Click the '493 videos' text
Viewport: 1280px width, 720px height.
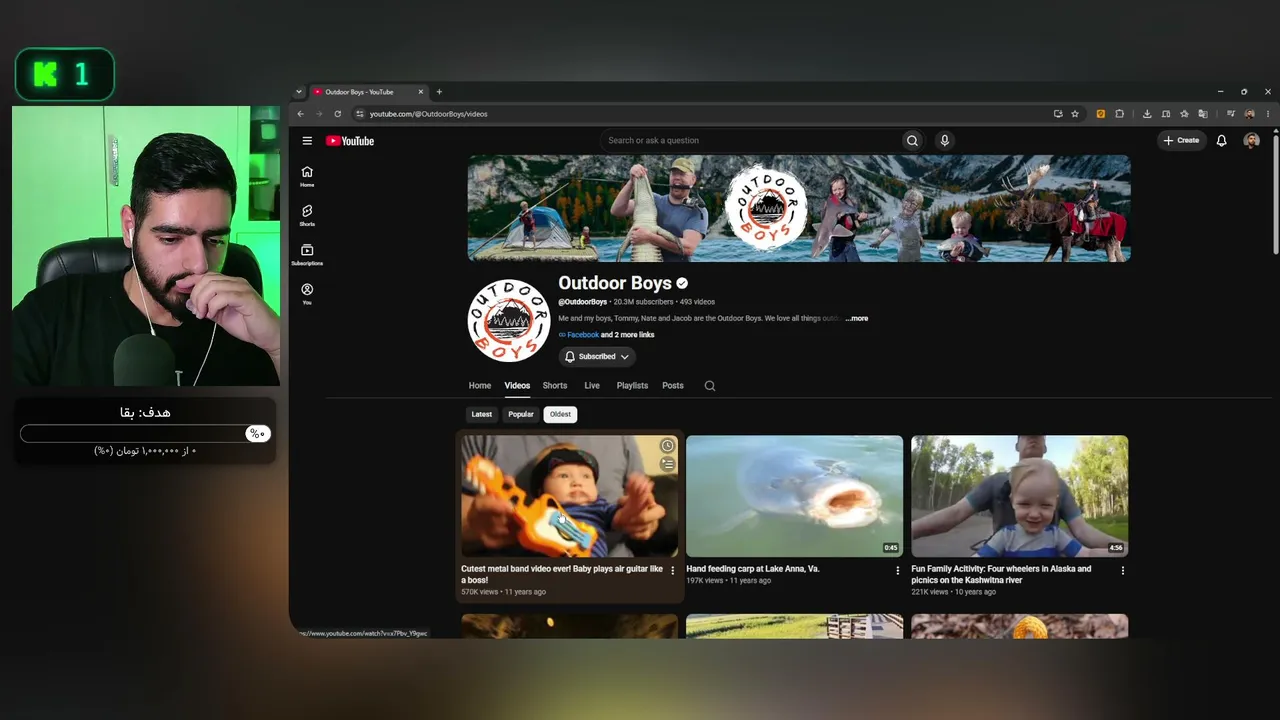click(697, 302)
